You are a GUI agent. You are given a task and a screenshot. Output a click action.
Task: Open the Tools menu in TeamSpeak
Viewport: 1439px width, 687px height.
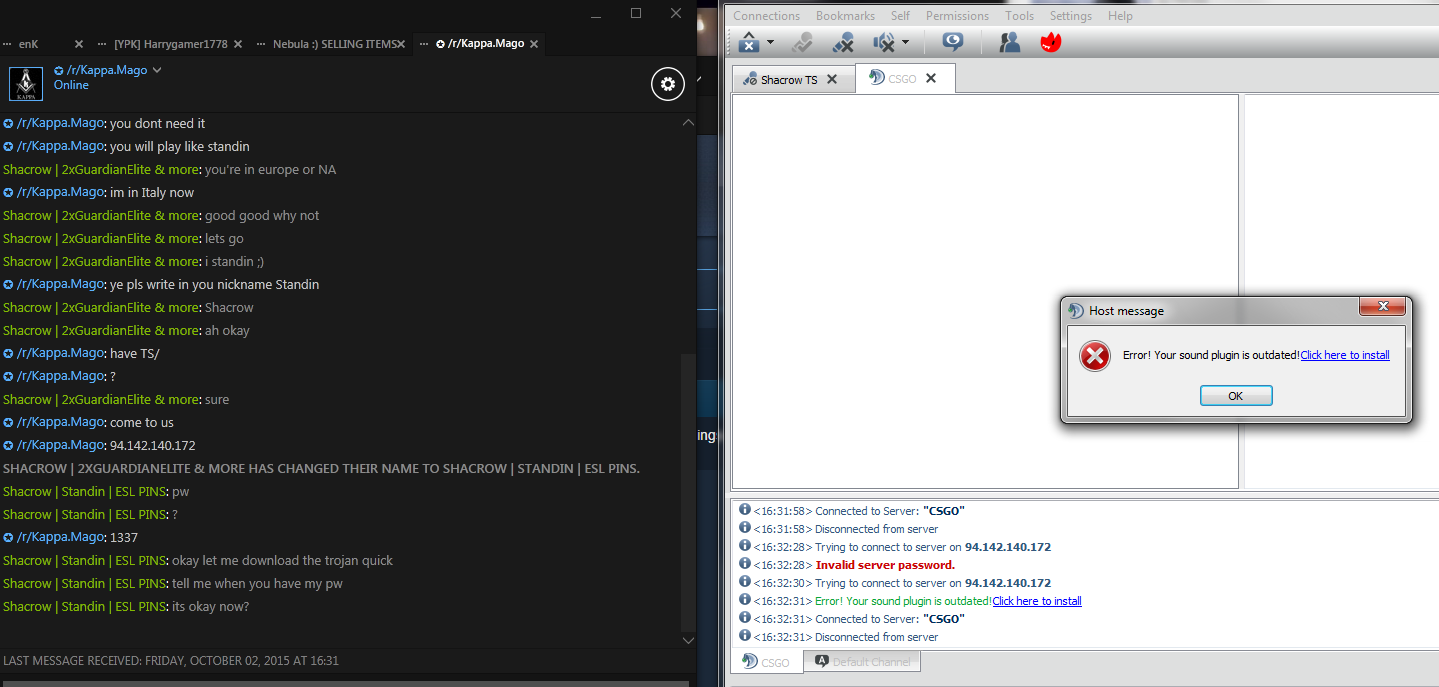coord(1020,16)
